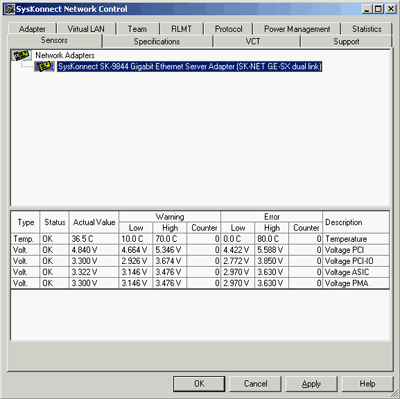Image resolution: width=400 pixels, height=399 pixels.
Task: Click the SysKonnect title bar app icon
Action: point(10,9)
